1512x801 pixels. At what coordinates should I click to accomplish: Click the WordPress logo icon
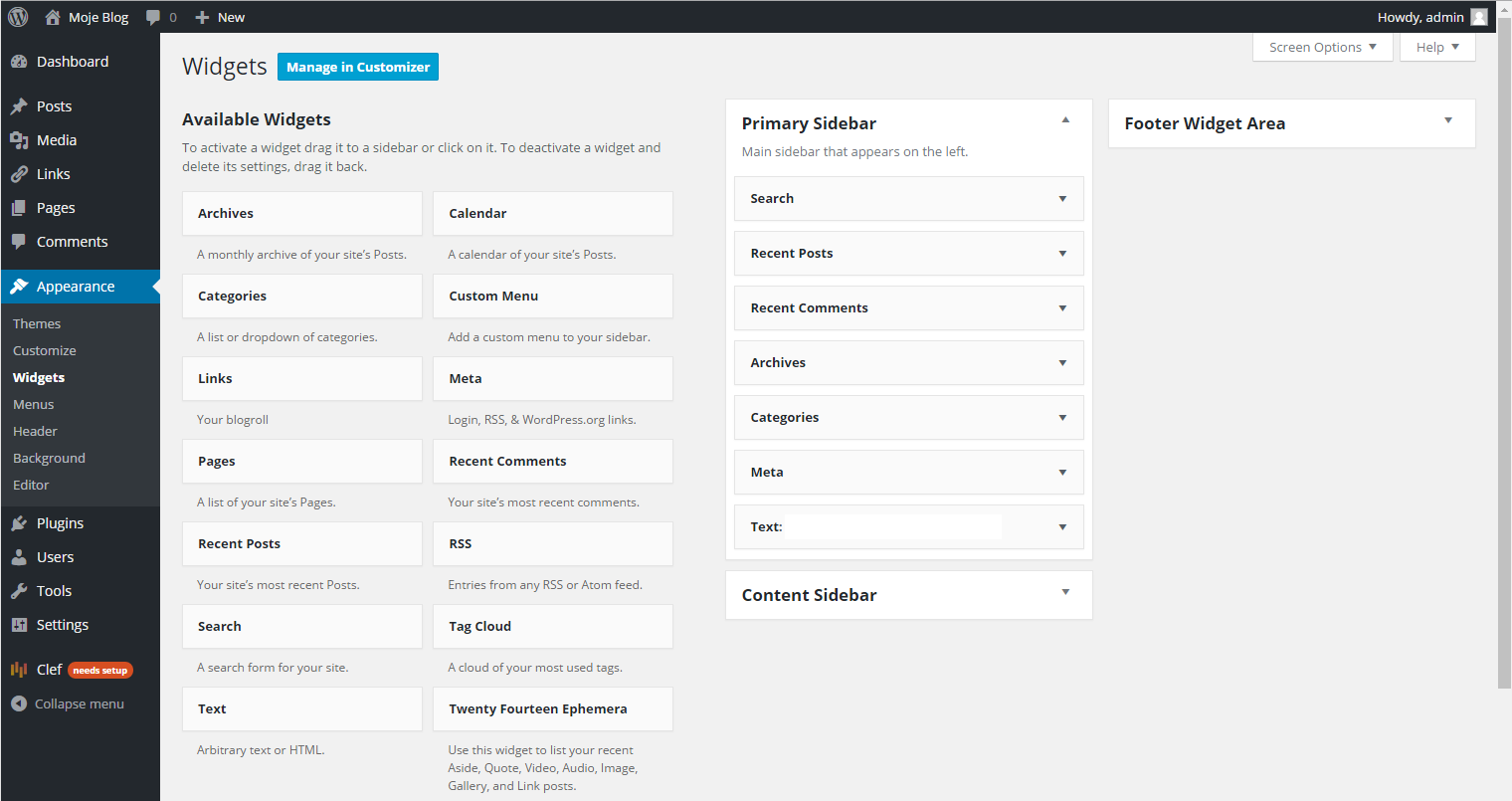tap(18, 17)
